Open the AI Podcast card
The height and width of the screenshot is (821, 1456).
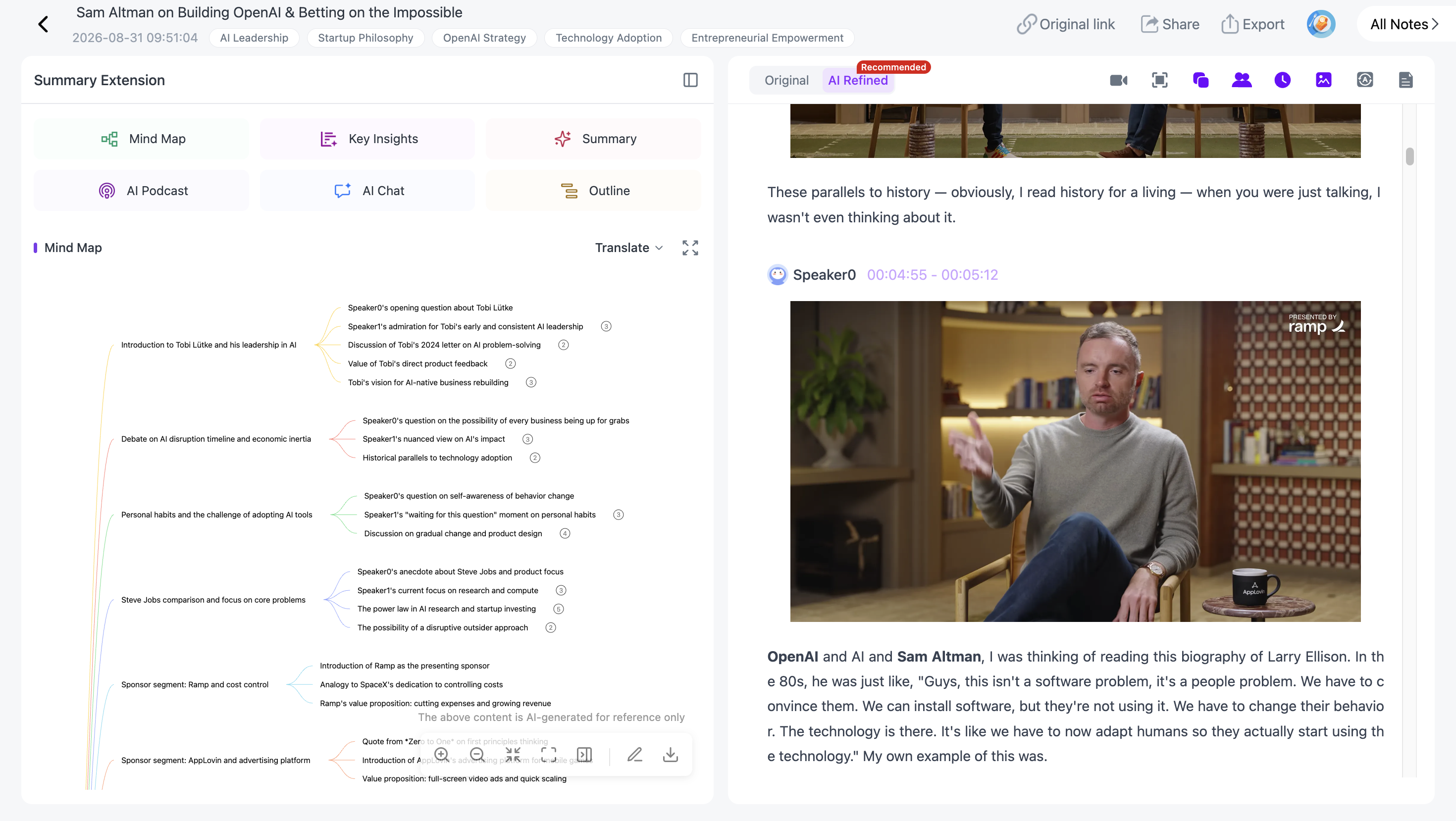pyautogui.click(x=141, y=191)
